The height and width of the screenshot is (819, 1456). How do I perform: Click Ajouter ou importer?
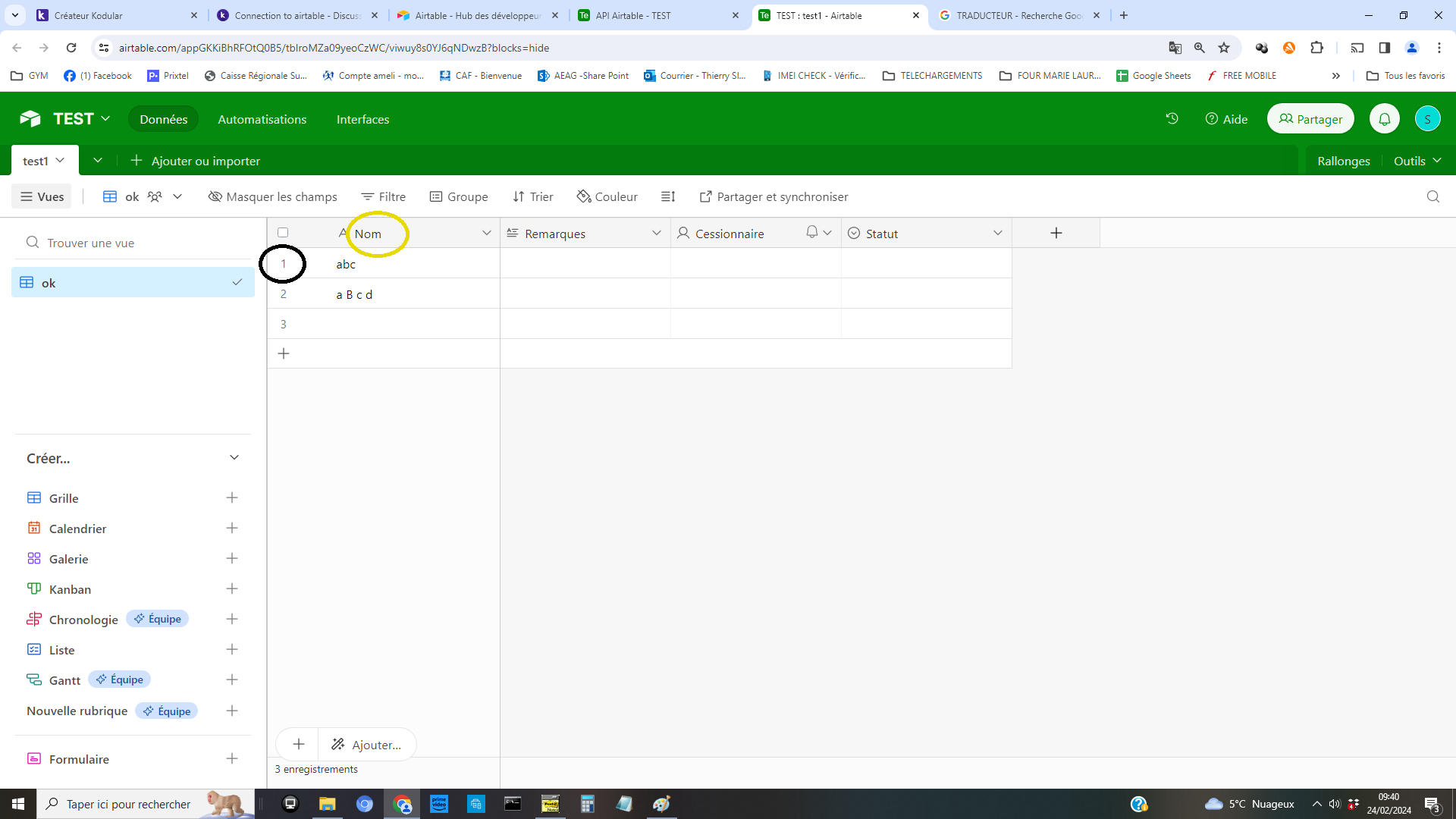tap(195, 161)
